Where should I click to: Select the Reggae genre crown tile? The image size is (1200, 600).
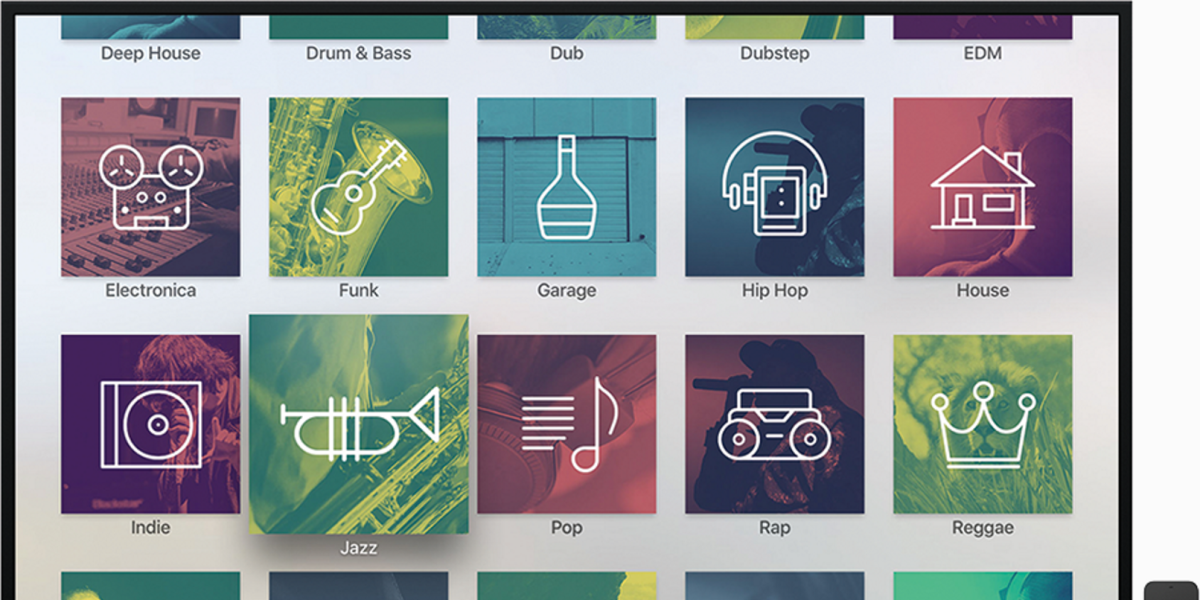tap(983, 424)
